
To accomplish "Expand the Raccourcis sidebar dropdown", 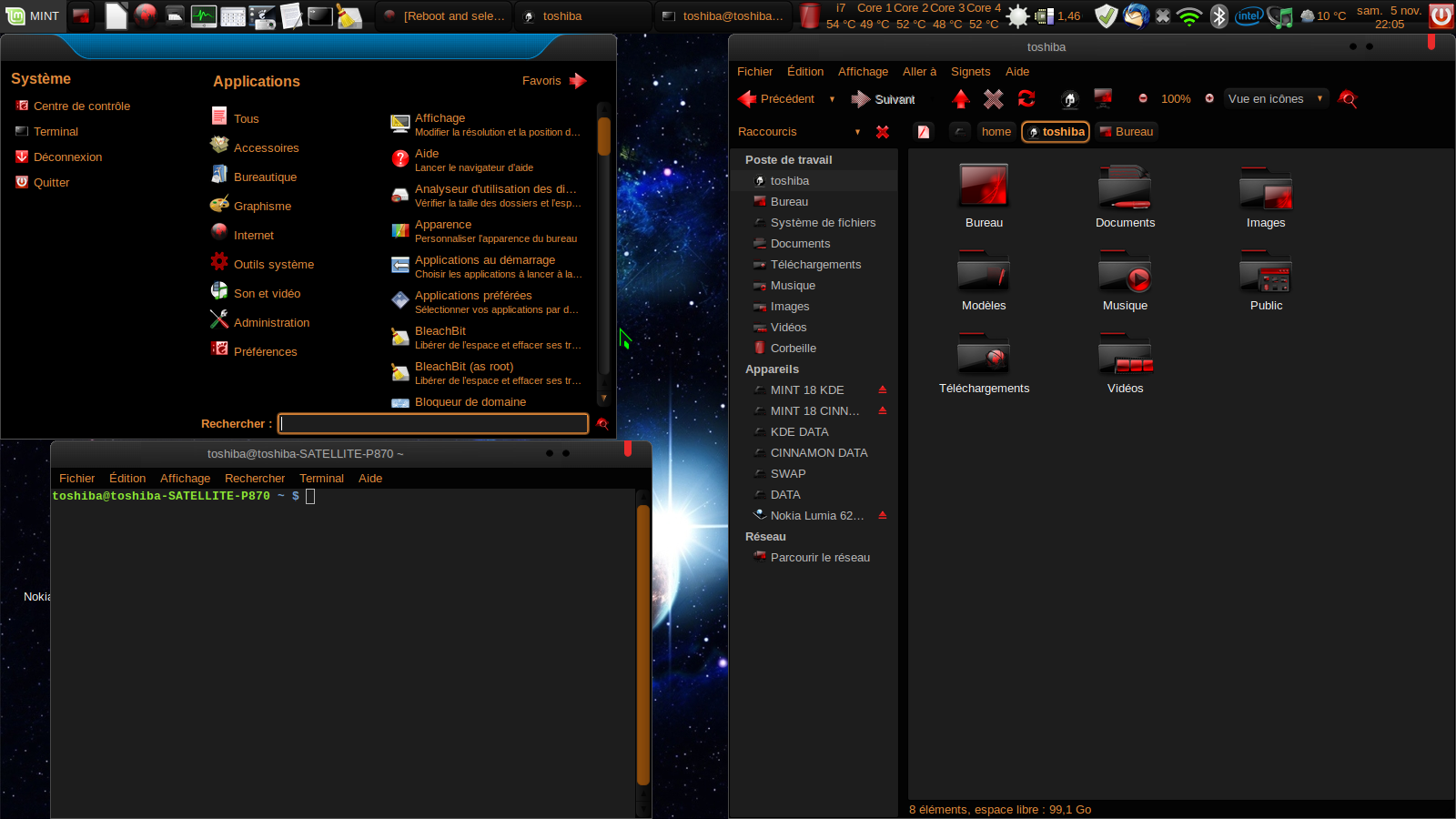I will pos(857,132).
